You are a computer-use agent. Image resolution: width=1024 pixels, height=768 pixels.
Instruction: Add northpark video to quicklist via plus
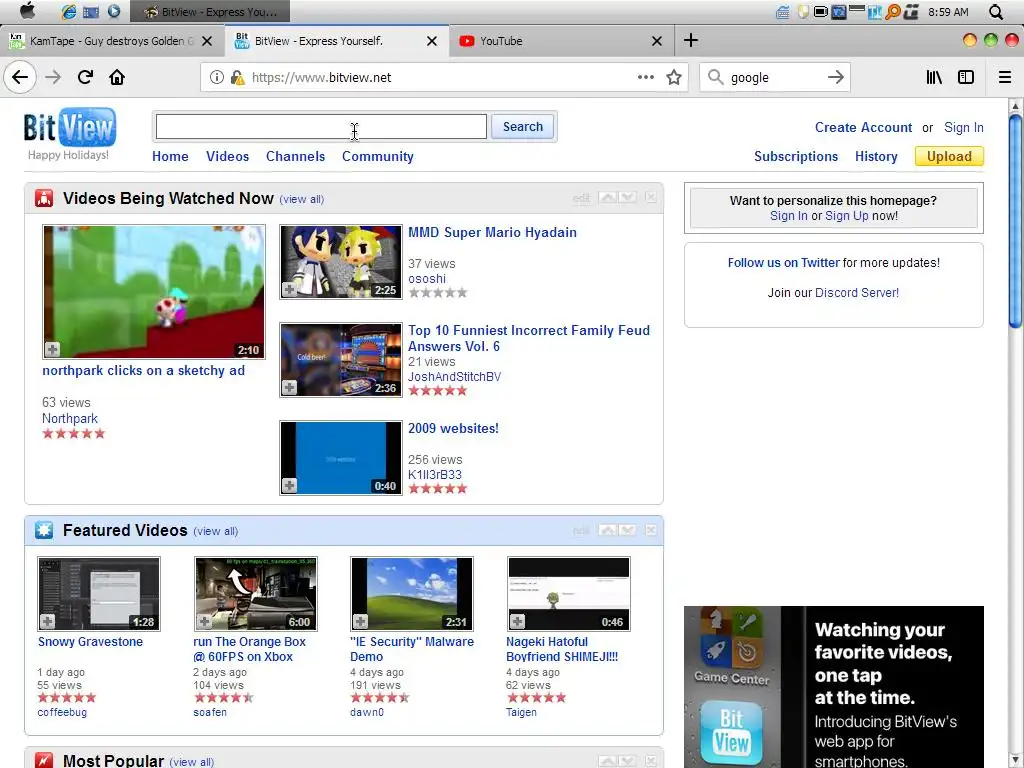(x=52, y=349)
